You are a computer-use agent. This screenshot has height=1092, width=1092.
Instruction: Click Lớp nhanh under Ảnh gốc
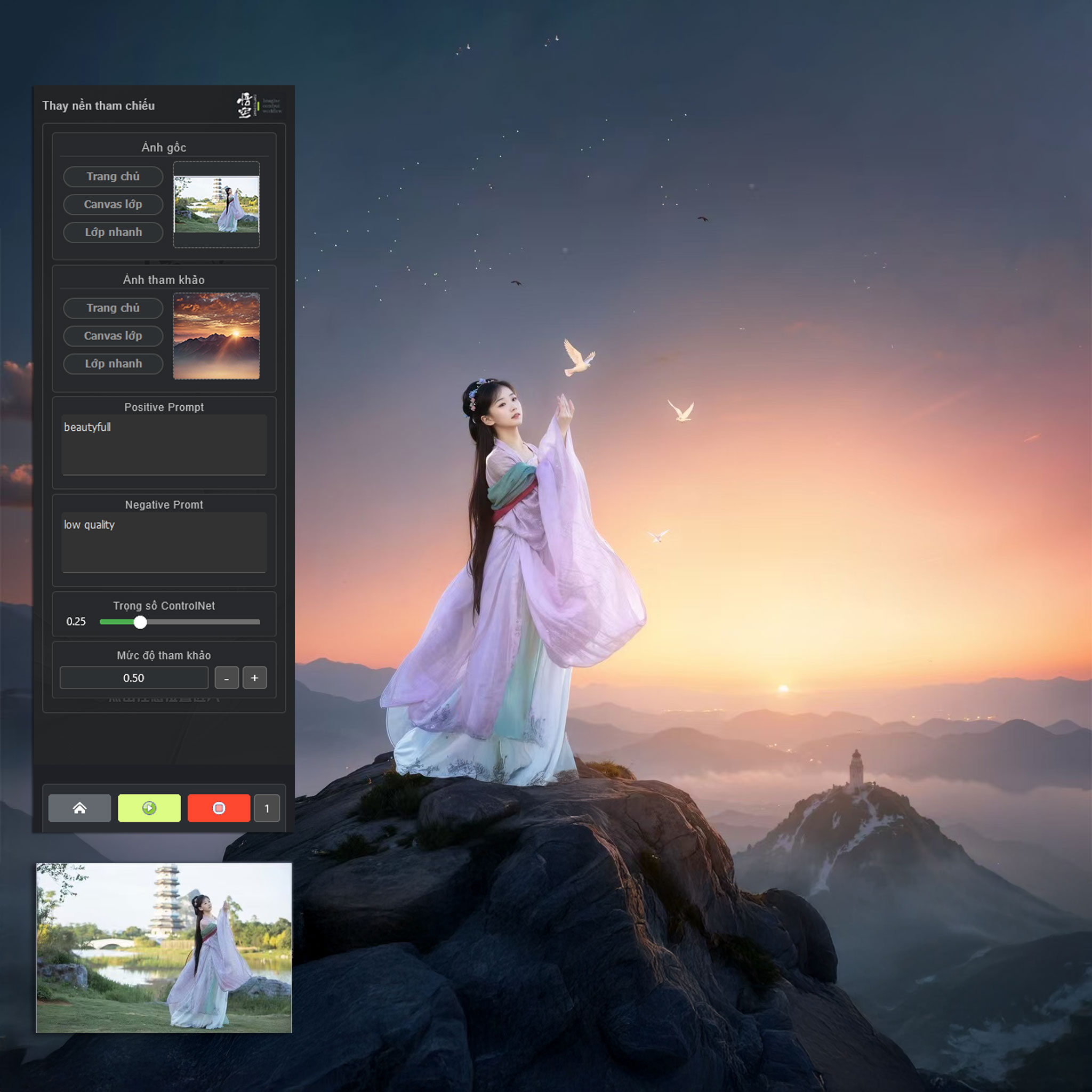pos(113,232)
